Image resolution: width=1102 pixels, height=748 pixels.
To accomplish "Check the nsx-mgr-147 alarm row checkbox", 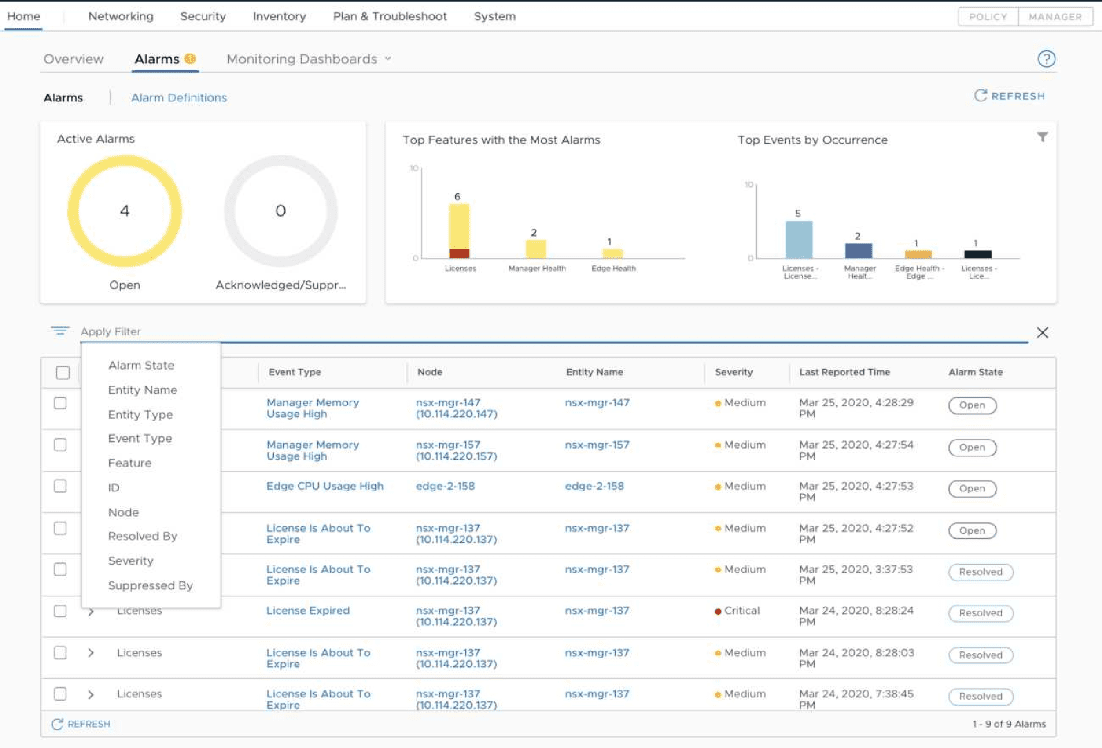I will pyautogui.click(x=60, y=404).
